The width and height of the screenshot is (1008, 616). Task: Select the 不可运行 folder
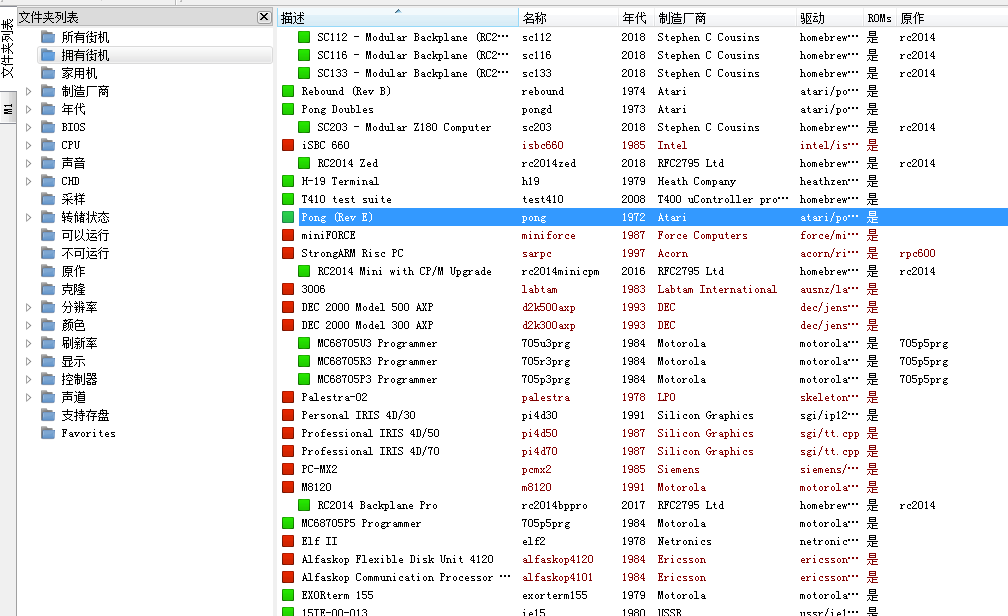point(86,253)
